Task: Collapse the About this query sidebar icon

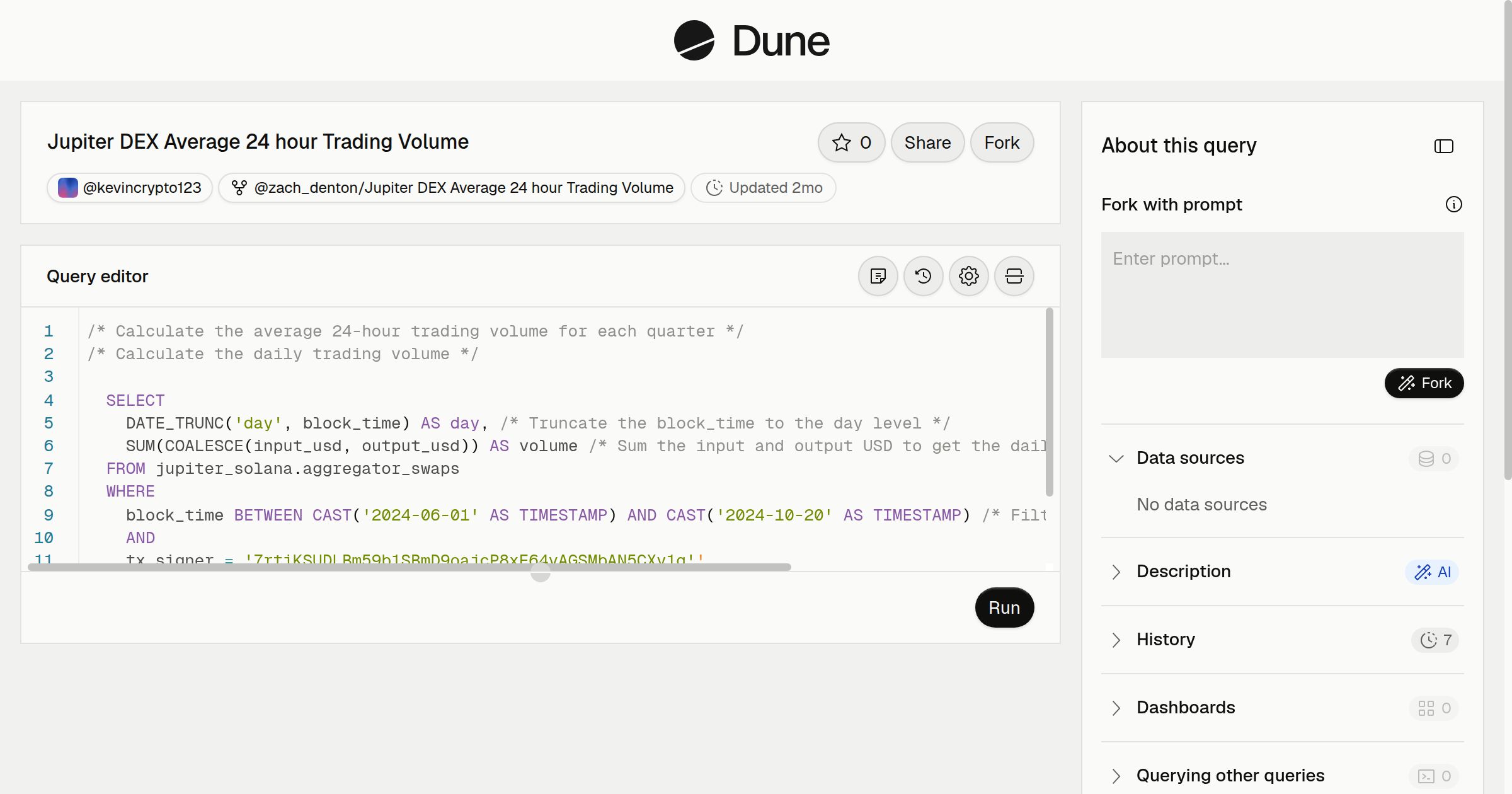Action: tap(1443, 146)
